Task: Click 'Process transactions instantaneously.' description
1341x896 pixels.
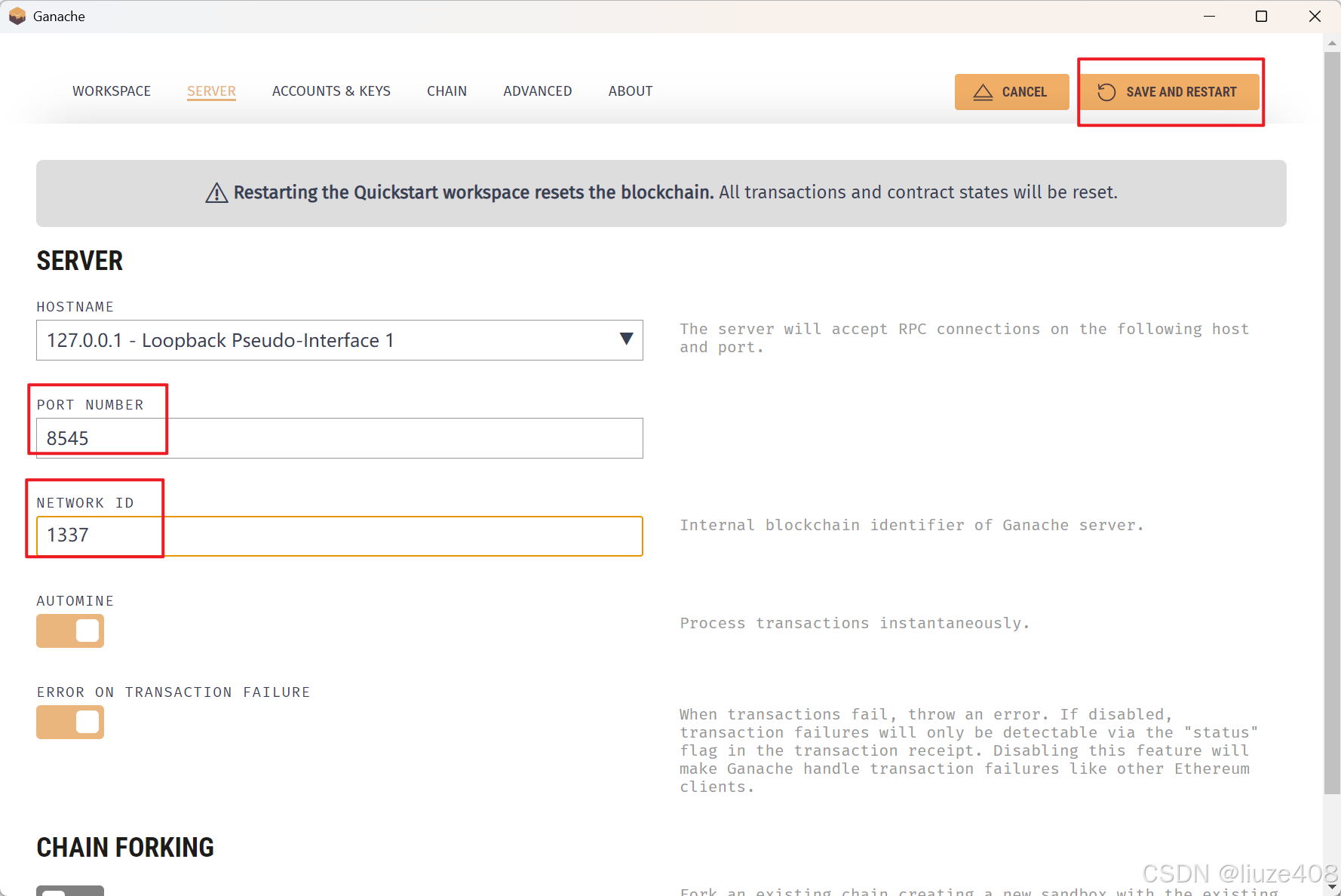Action: (x=855, y=623)
